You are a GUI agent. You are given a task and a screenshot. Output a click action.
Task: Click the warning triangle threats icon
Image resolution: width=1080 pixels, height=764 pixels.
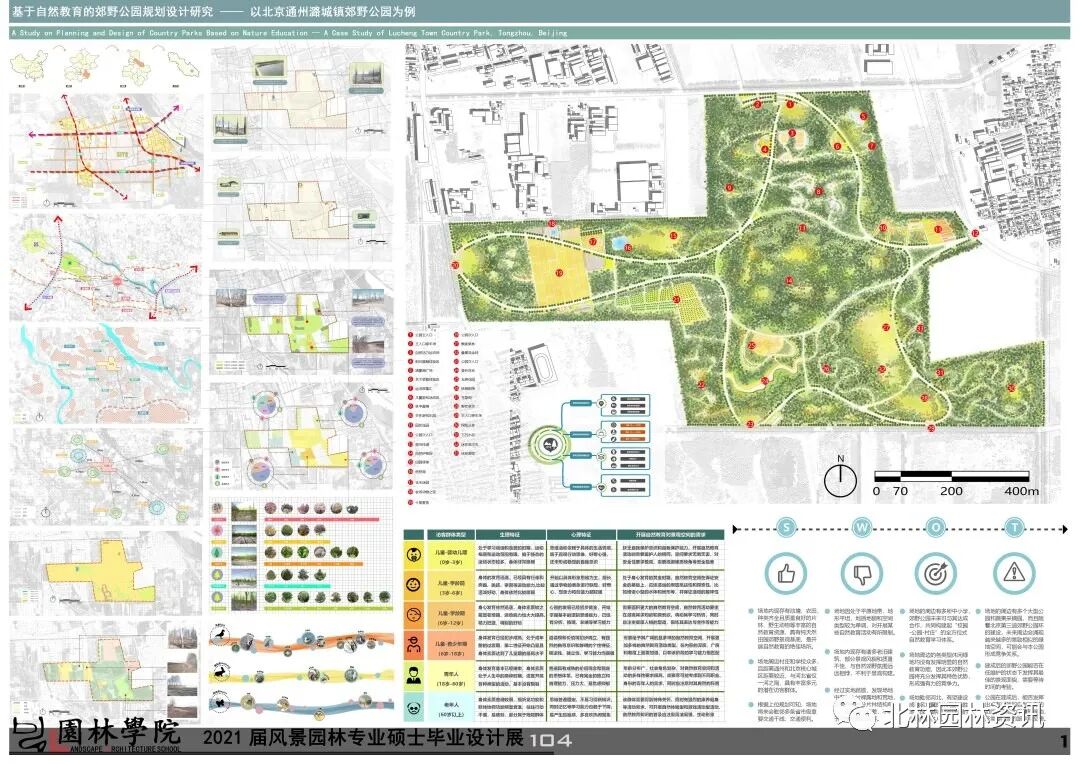click(1014, 573)
